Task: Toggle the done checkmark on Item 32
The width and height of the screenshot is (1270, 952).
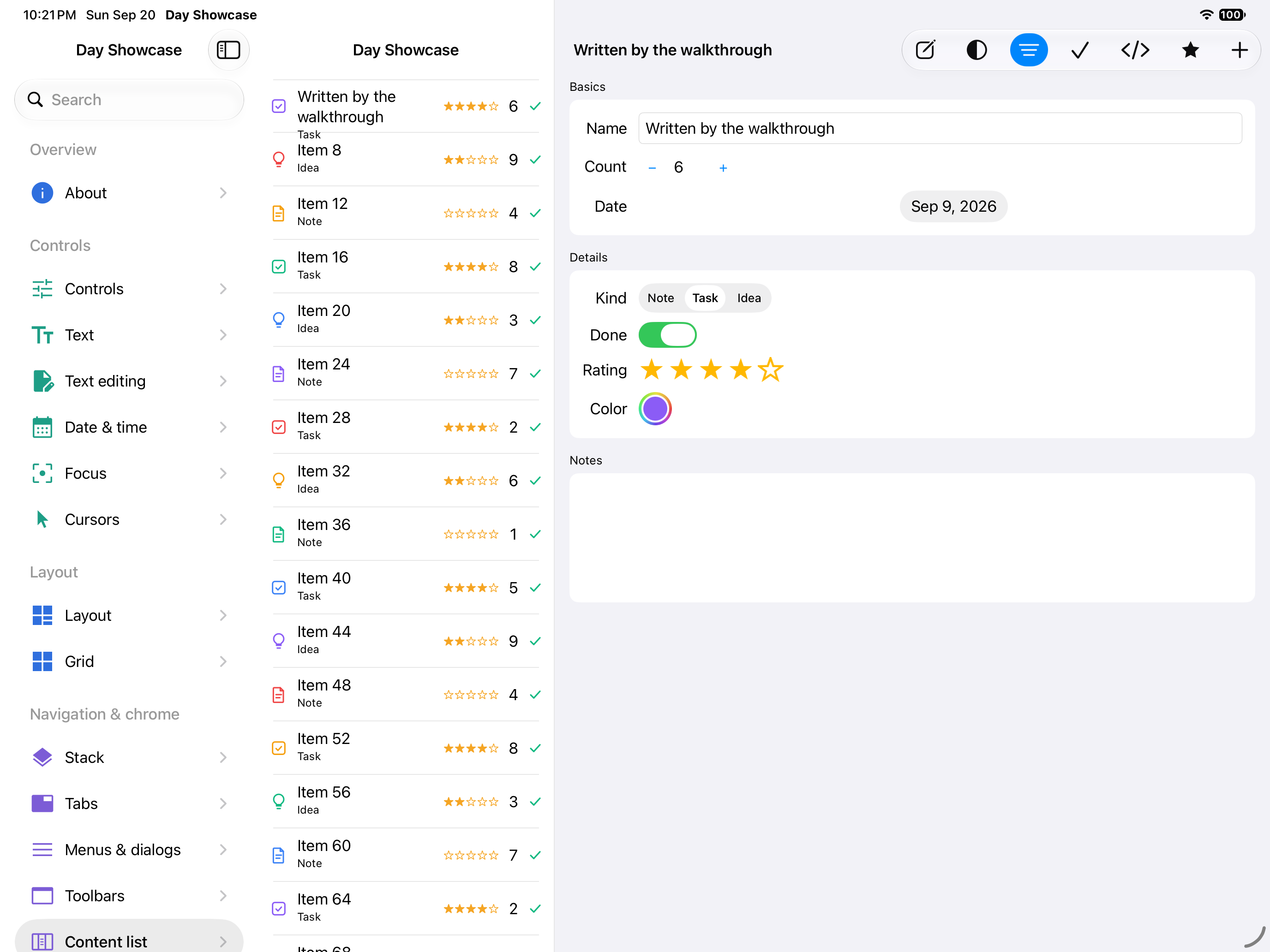Action: 535,480
